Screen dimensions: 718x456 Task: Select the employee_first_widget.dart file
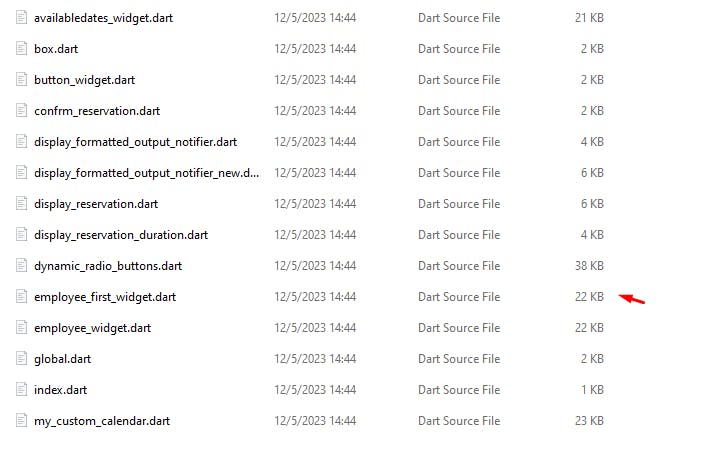(105, 297)
